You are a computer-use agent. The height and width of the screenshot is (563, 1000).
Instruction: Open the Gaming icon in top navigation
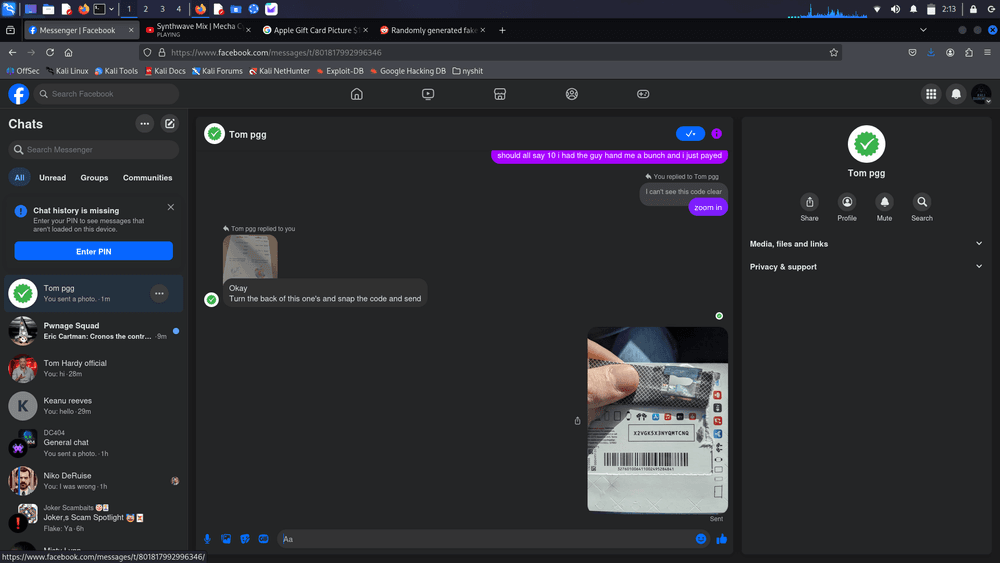(643, 94)
